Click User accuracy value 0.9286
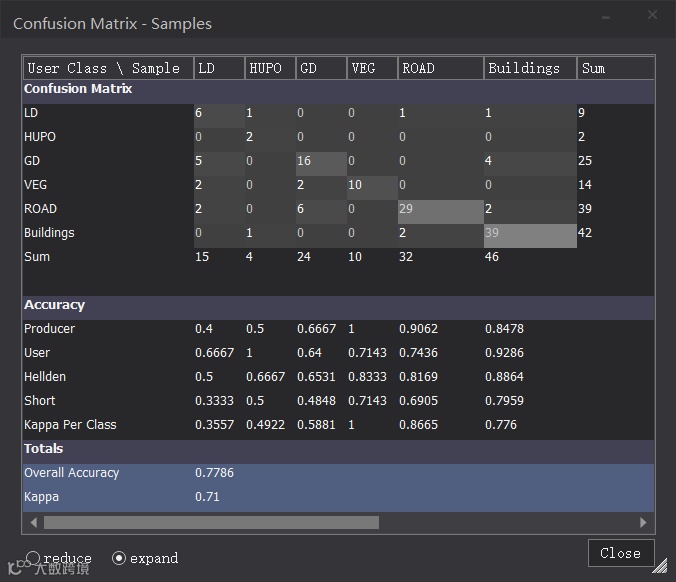The width and height of the screenshot is (676, 582). (504, 353)
